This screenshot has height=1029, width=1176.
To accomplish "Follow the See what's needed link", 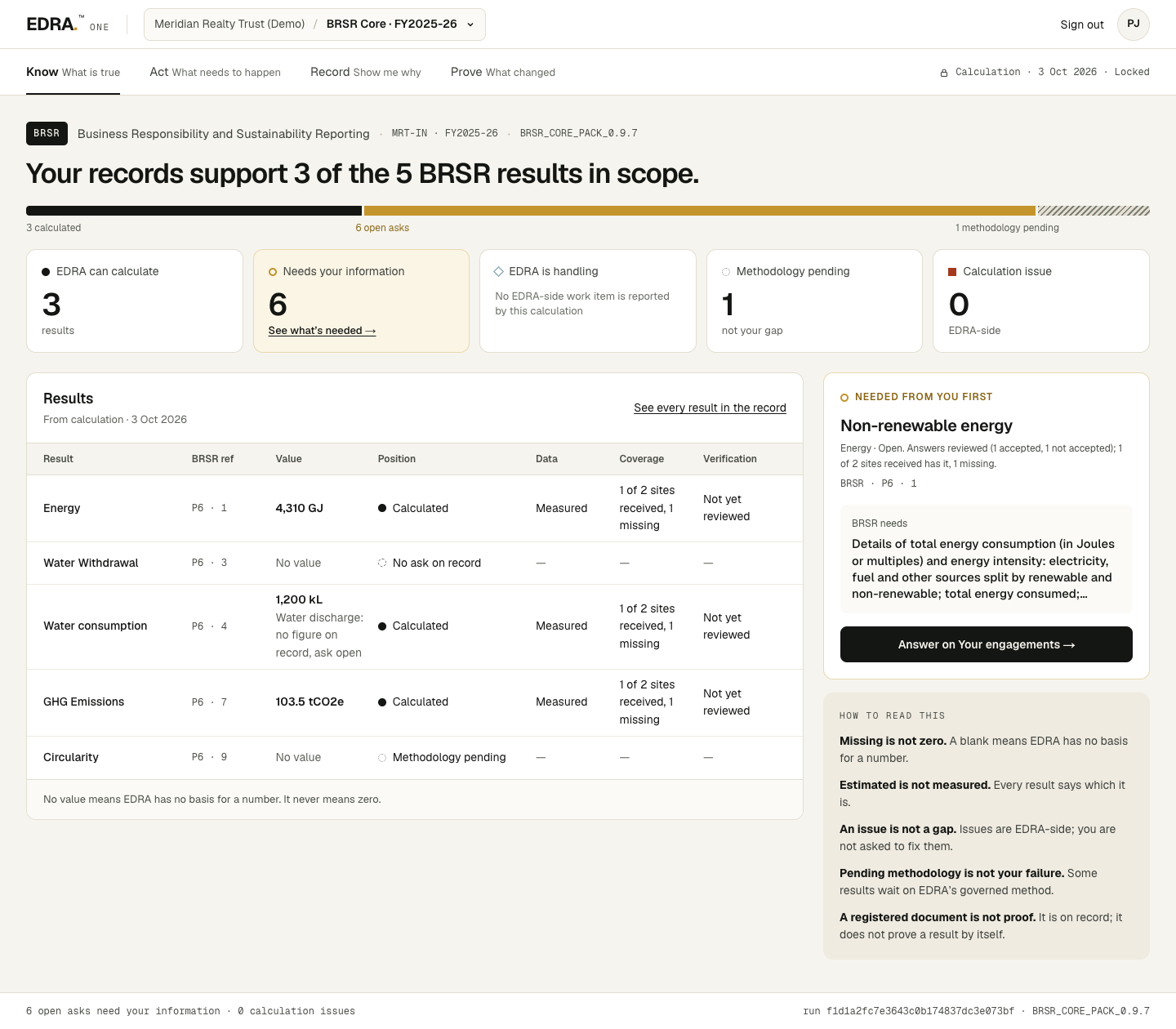I will pyautogui.click(x=322, y=331).
